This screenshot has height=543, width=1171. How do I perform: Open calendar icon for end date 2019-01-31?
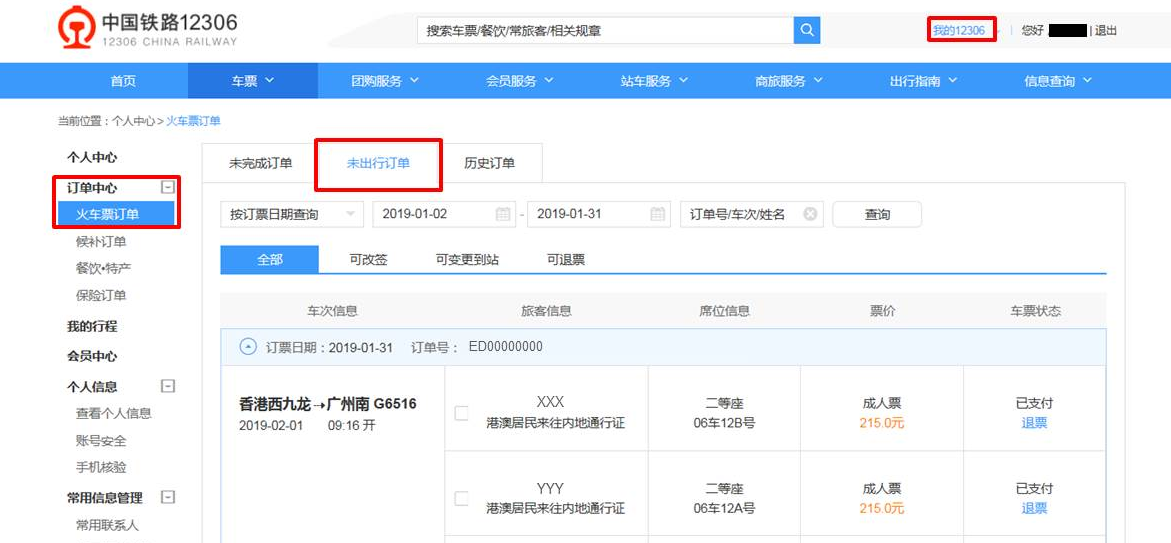[x=657, y=214]
